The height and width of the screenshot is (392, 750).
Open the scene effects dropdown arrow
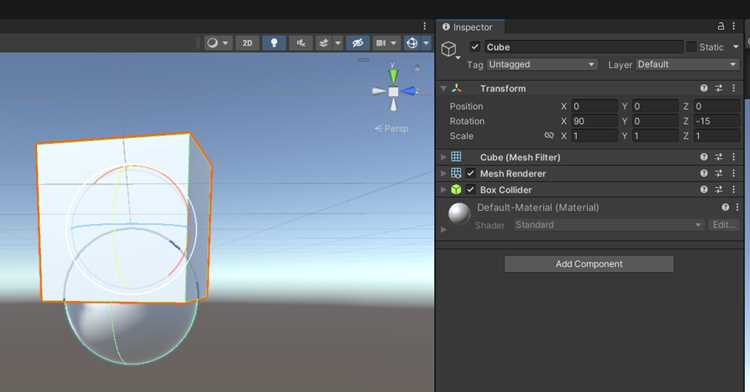click(x=338, y=43)
